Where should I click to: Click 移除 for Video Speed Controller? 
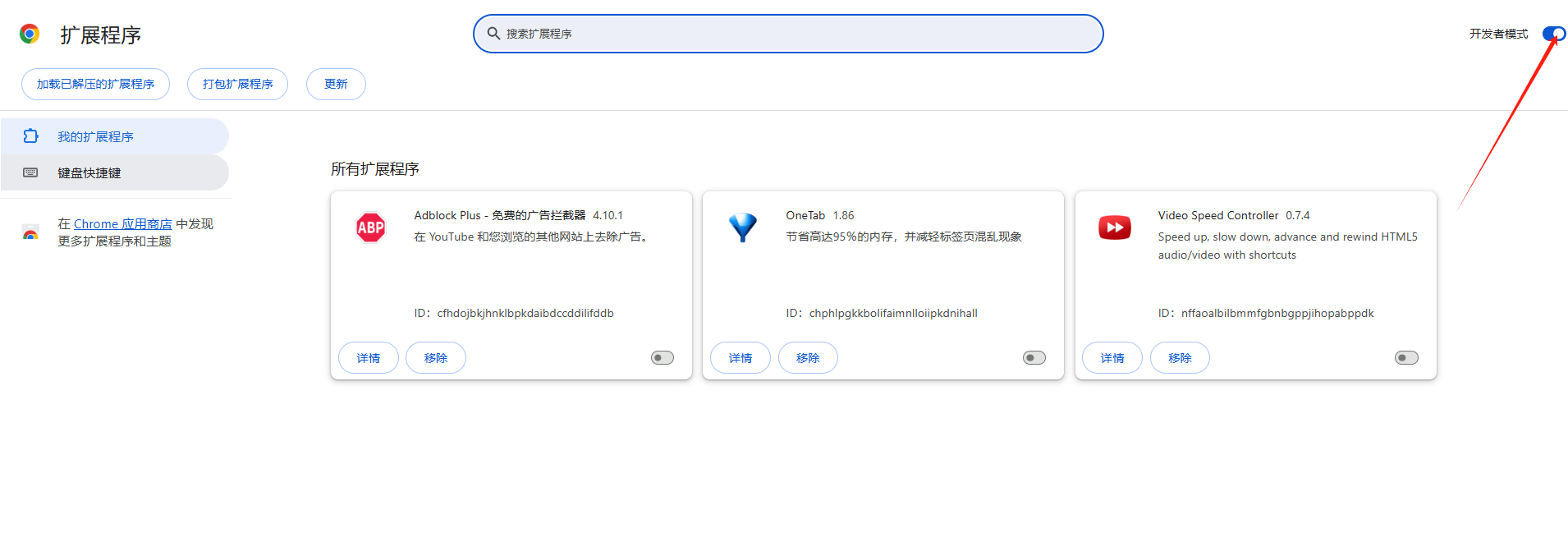(x=1180, y=358)
